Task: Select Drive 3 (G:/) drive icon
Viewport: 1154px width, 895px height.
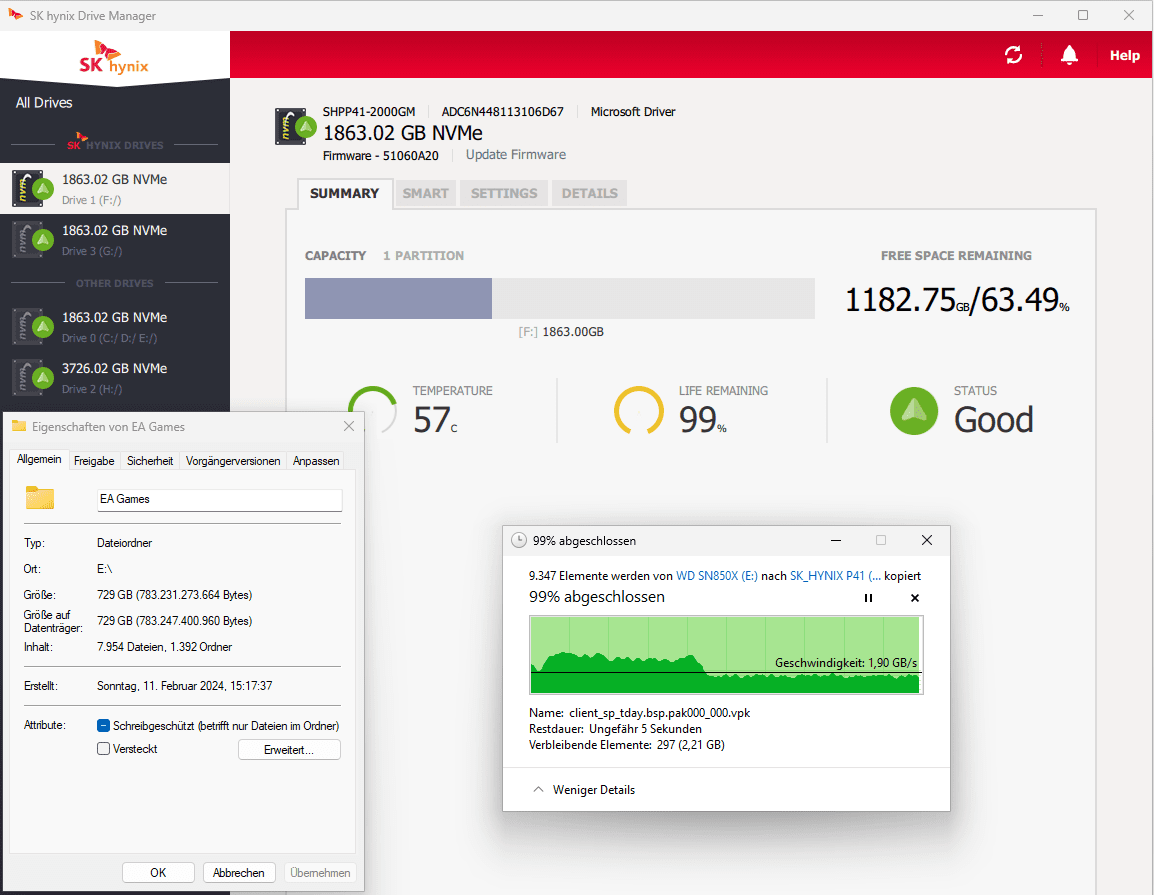Action: pos(32,240)
